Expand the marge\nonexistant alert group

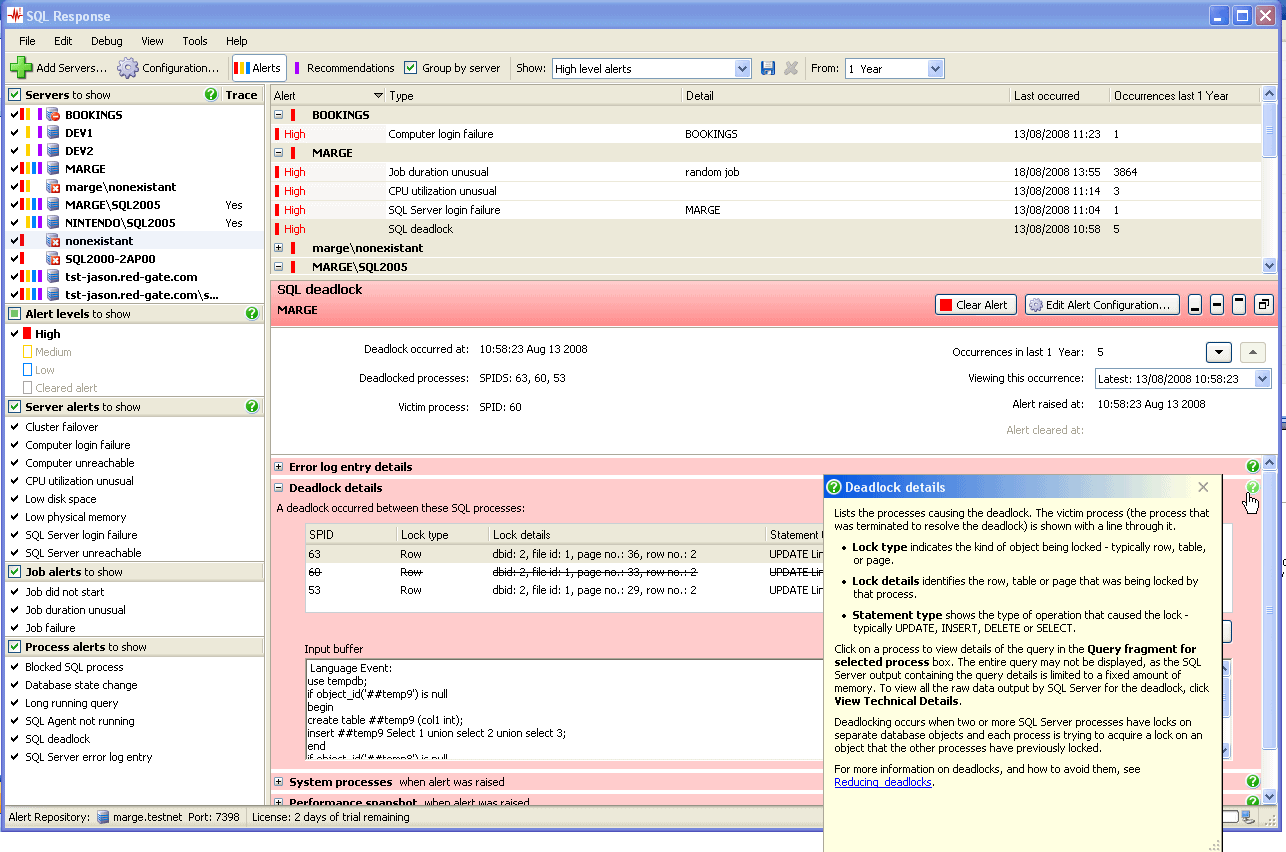tap(278, 248)
